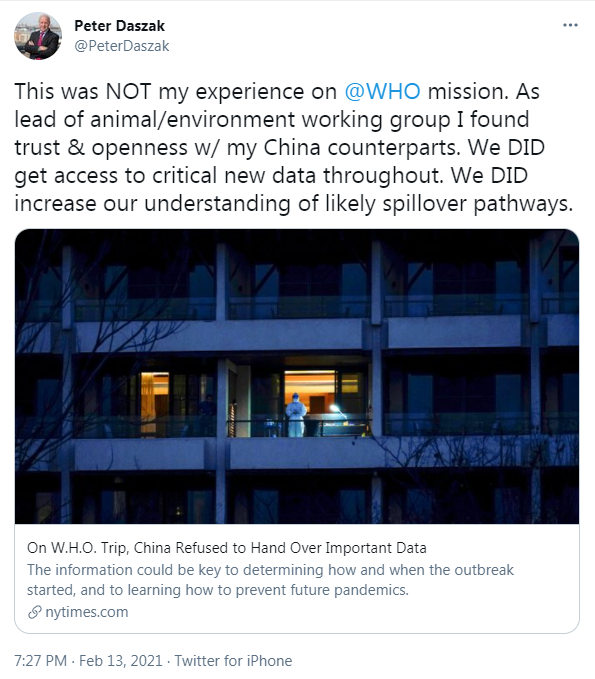This screenshot has width=595, height=679.
Task: Click the dark upper floor in photo
Action: (297, 277)
